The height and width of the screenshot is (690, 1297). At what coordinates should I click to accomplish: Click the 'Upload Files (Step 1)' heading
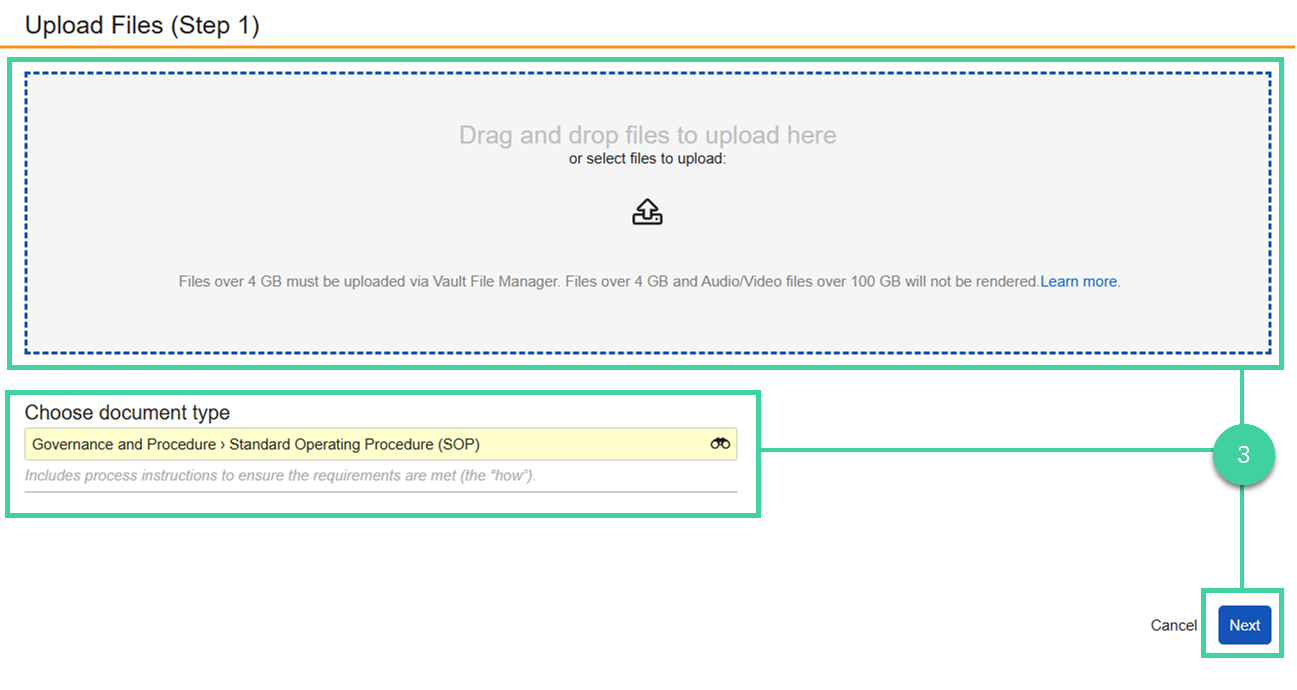point(142,25)
